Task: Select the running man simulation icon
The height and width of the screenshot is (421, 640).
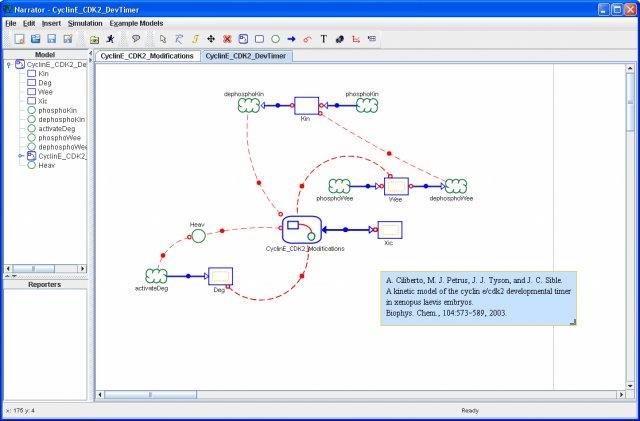Action: coord(111,39)
